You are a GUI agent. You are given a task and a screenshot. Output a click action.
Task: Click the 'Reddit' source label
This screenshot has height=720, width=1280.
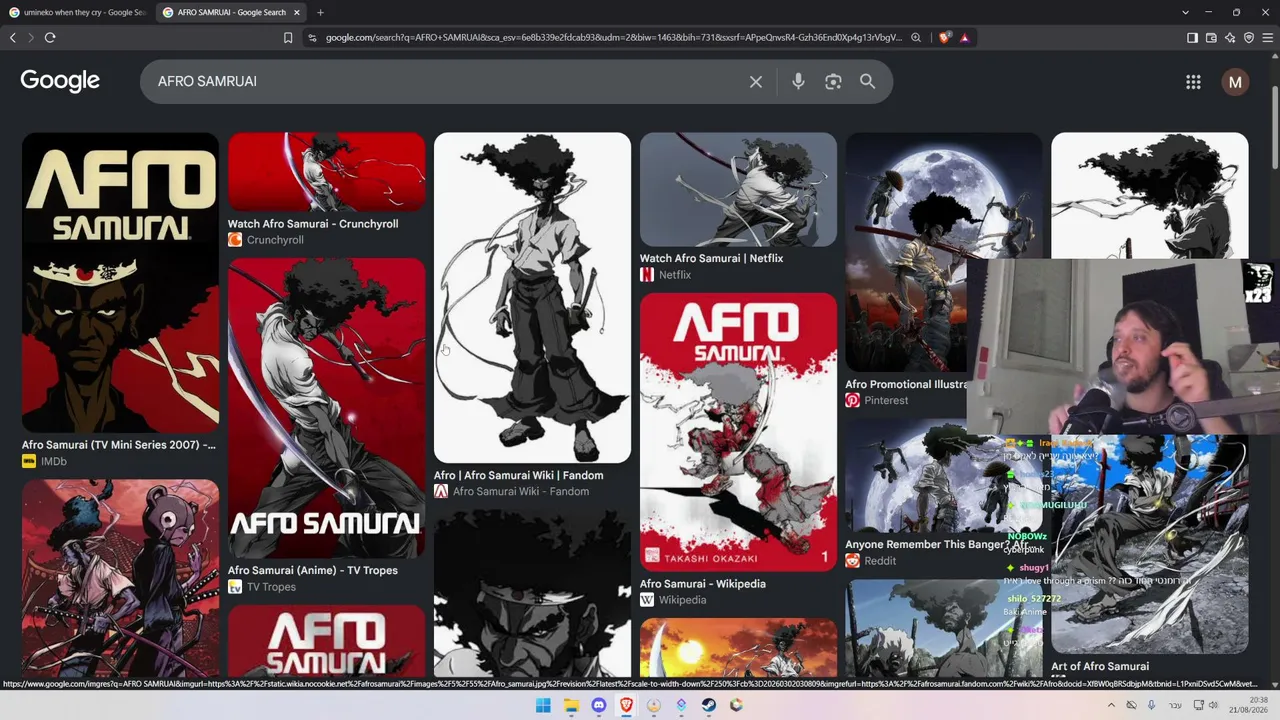pyautogui.click(x=880, y=561)
